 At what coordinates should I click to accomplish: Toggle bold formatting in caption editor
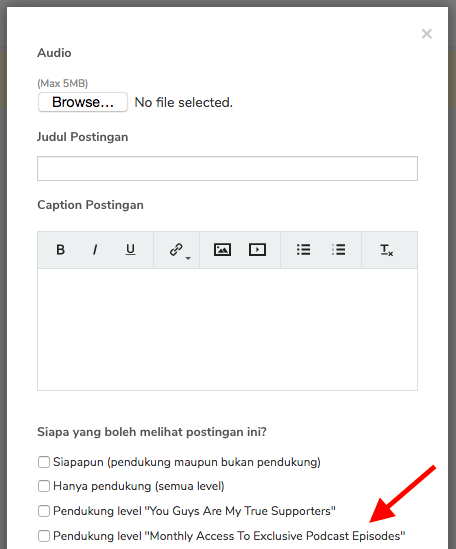pyautogui.click(x=60, y=250)
